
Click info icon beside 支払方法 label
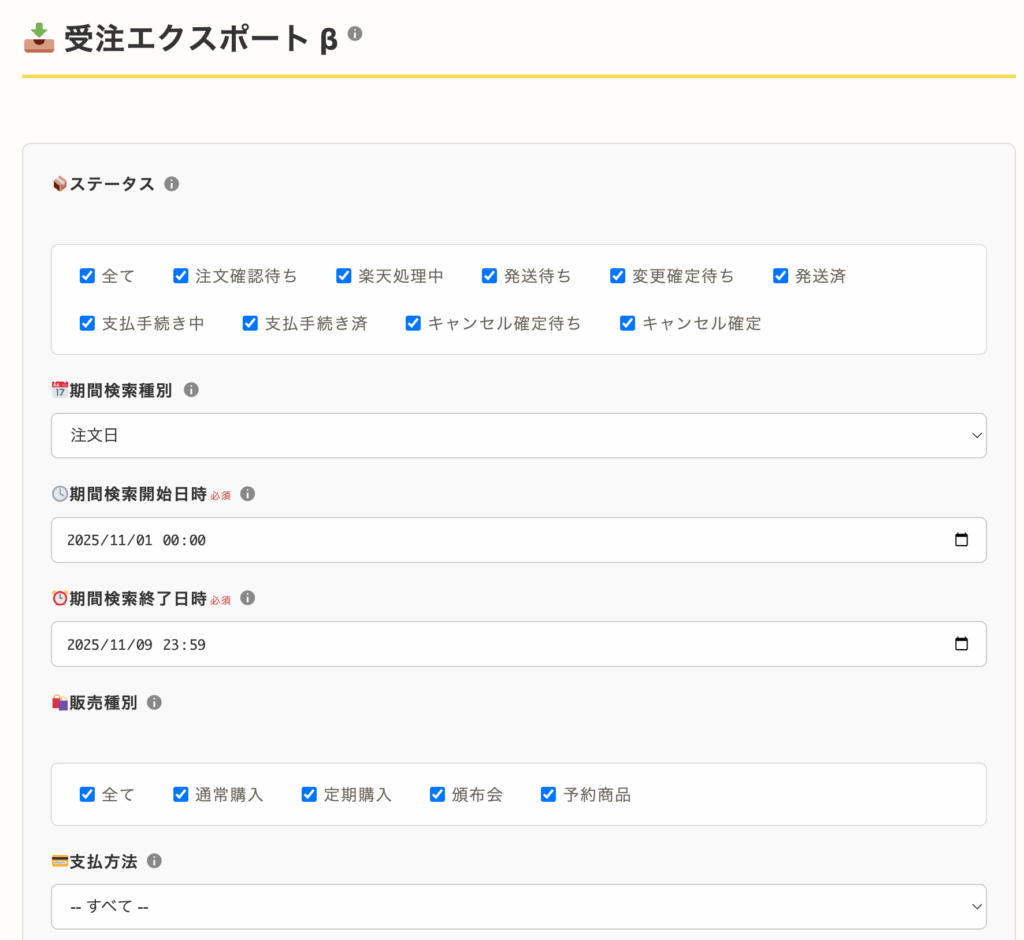[x=154, y=861]
